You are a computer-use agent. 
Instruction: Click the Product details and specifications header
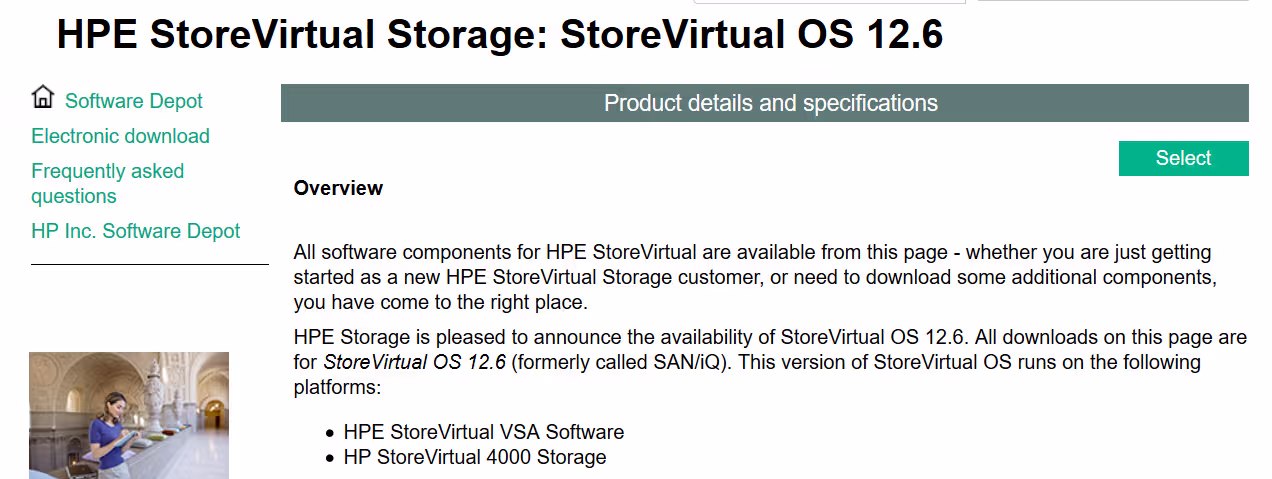770,103
